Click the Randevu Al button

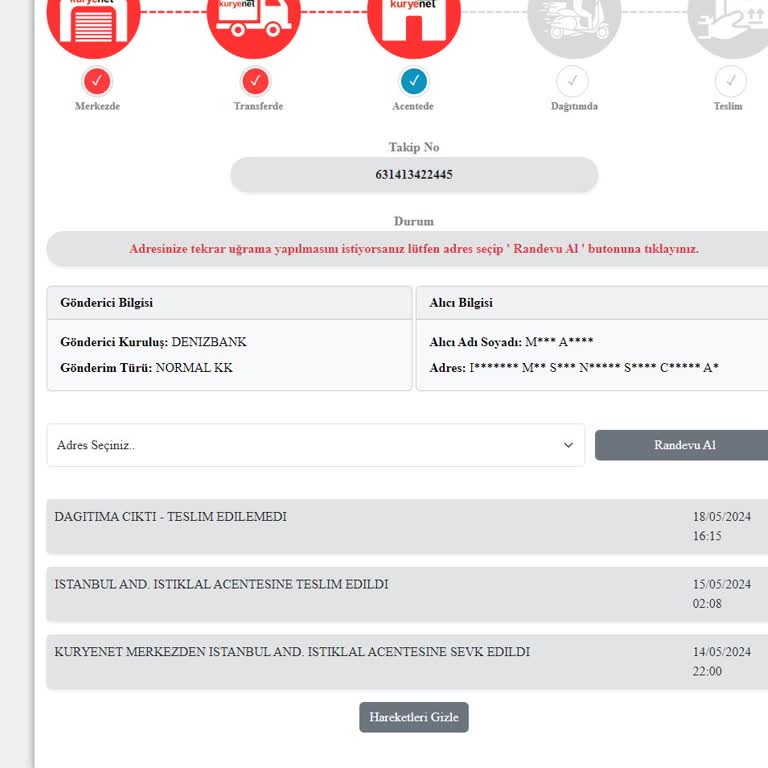(x=682, y=445)
